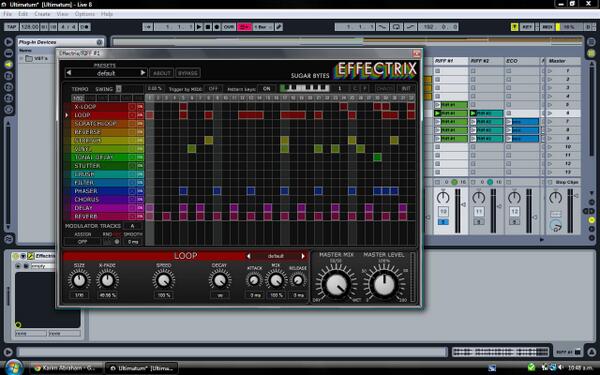The height and width of the screenshot is (375, 600).
Task: Adjust the MASTER MIX knob
Action: [x=336, y=284]
